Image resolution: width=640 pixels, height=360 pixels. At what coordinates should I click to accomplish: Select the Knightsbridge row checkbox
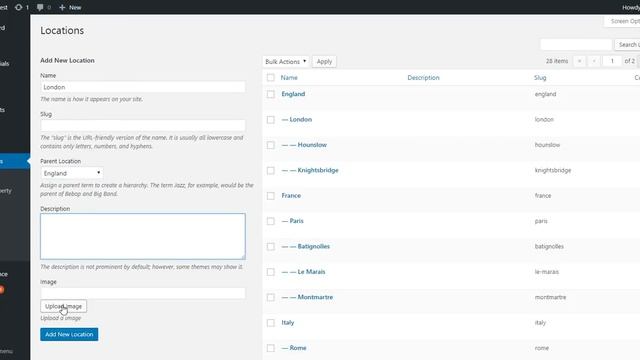271,170
